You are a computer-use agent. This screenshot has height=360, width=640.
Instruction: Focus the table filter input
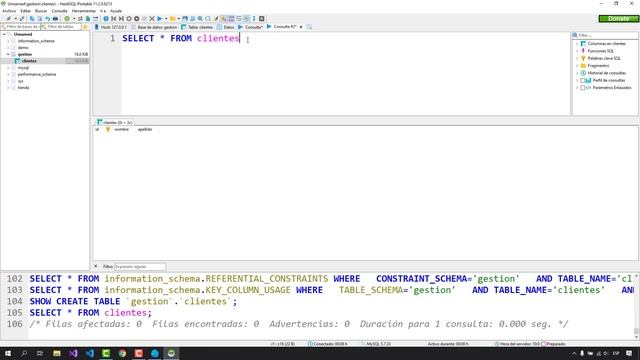point(61,27)
